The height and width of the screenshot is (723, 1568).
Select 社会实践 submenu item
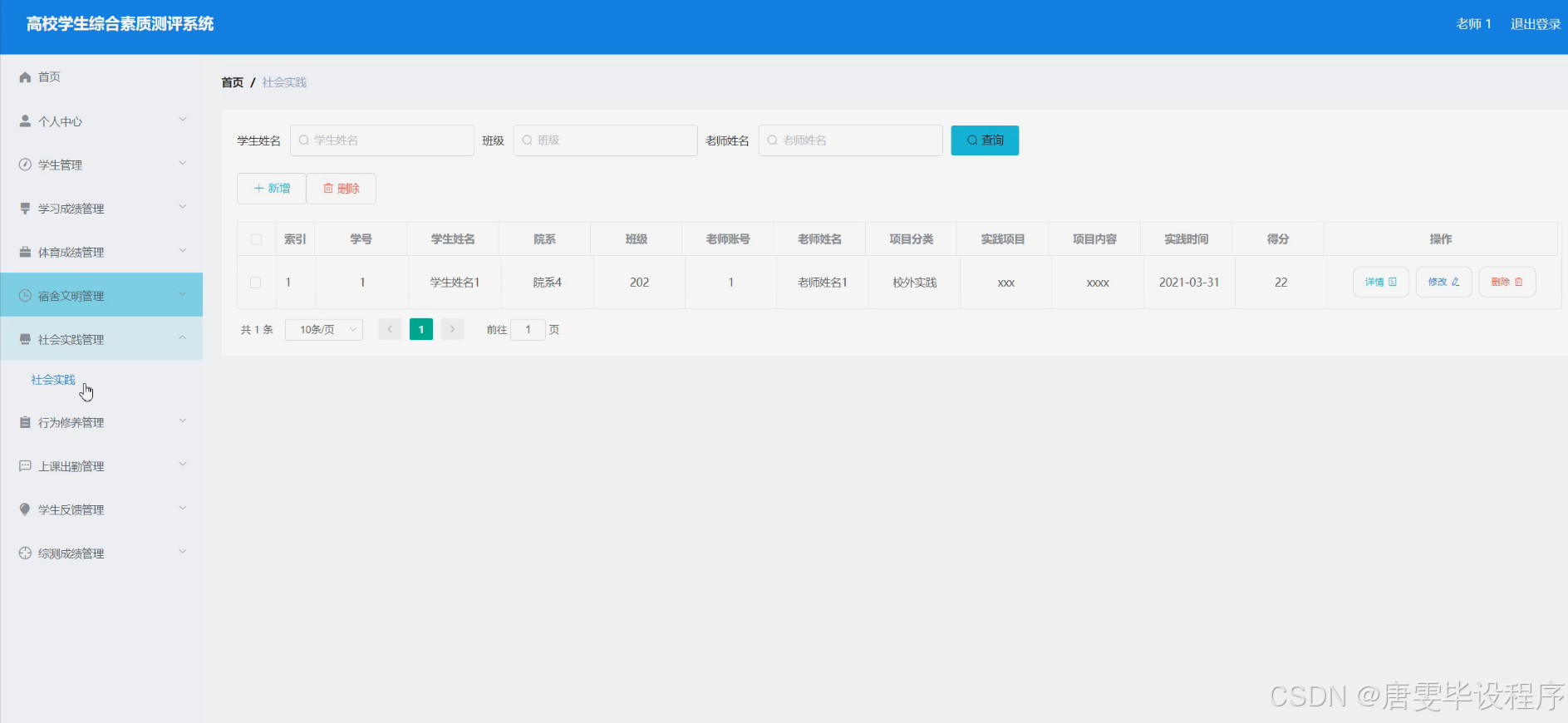[53, 380]
